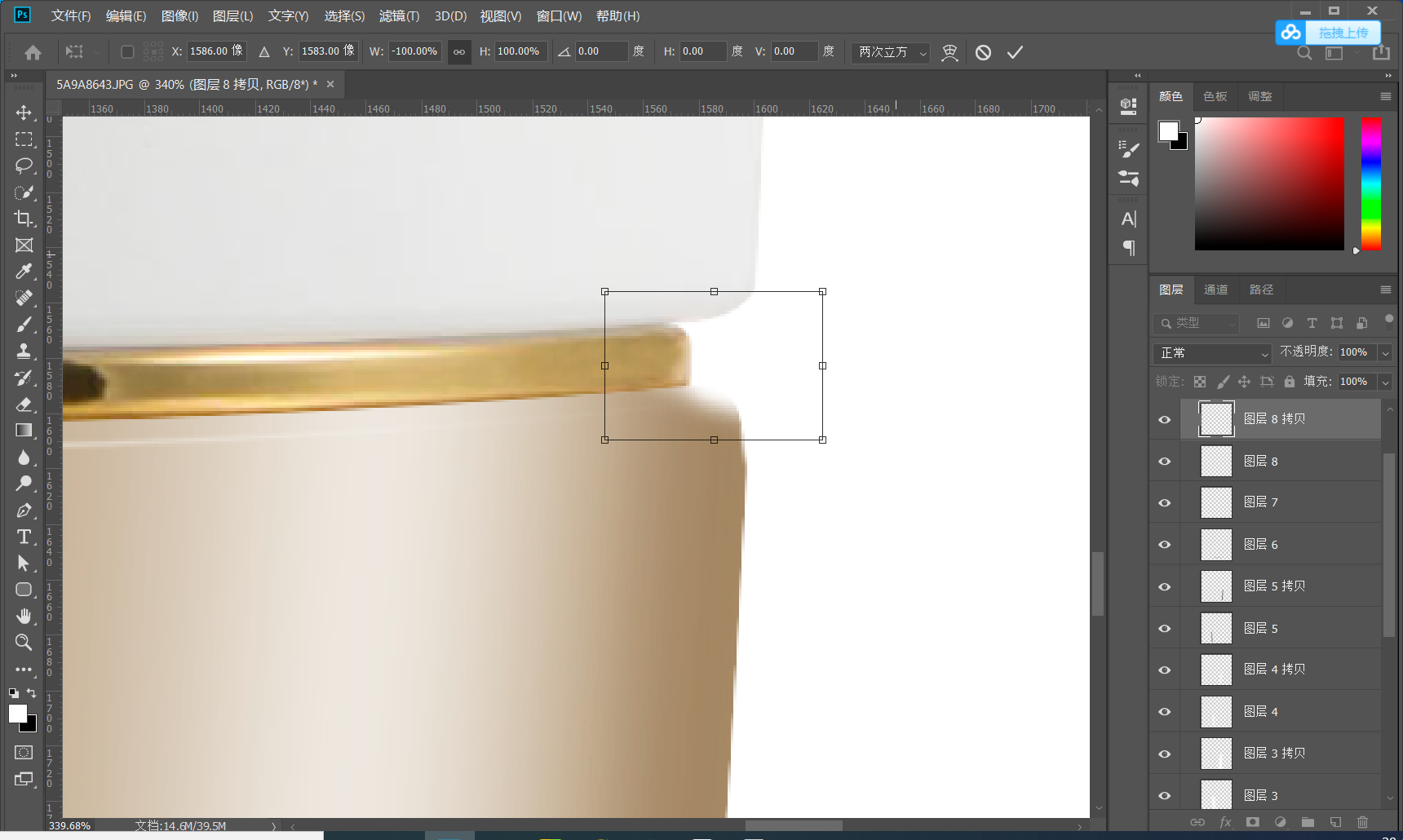This screenshot has height=840, width=1403.
Task: Select the Hand tool
Action: point(24,617)
